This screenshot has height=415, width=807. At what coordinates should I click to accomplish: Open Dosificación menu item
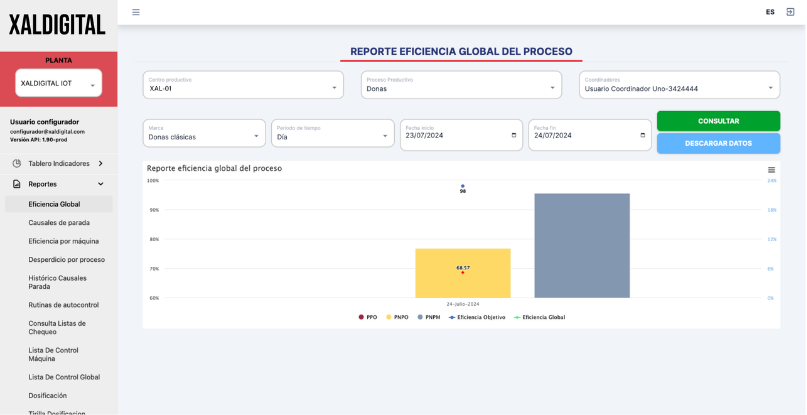coord(48,396)
